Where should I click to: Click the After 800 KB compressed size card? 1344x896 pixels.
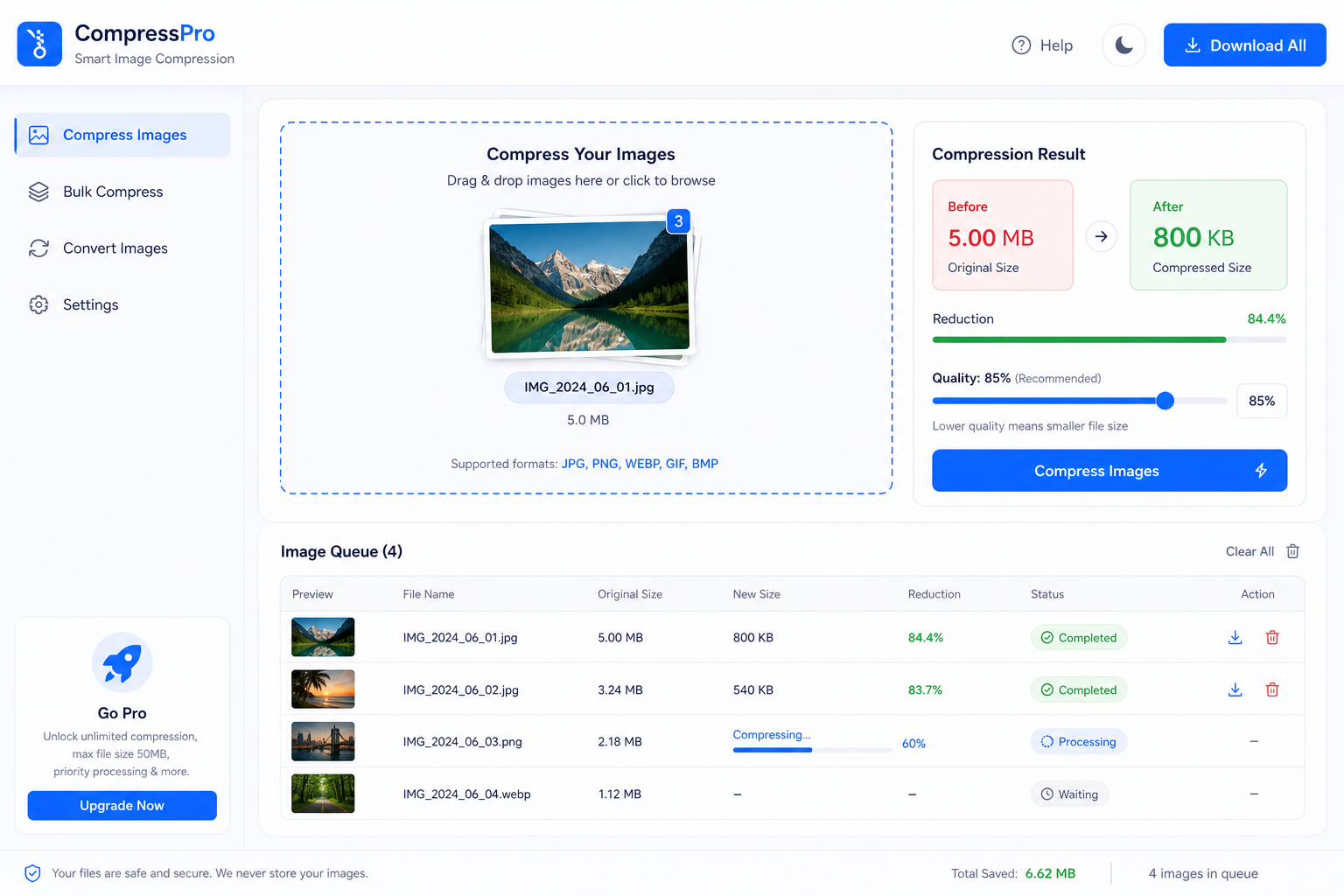coord(1208,235)
